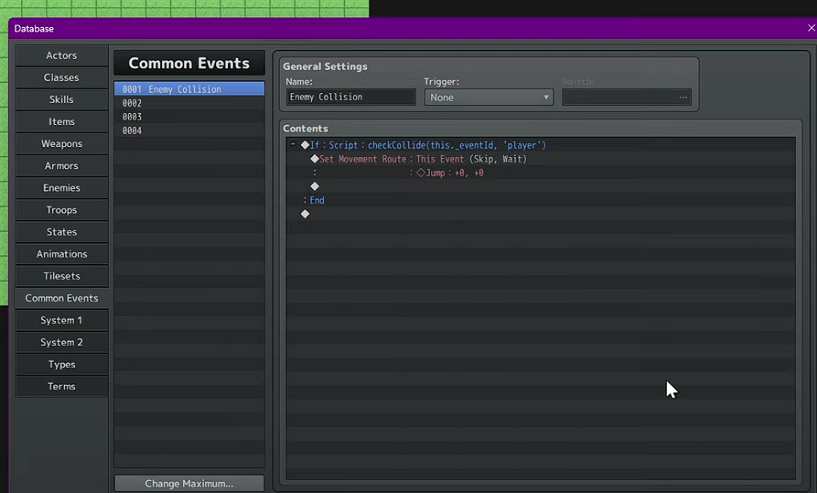The height and width of the screenshot is (493, 817).
Task: Close the Database window
Action: (x=810, y=29)
